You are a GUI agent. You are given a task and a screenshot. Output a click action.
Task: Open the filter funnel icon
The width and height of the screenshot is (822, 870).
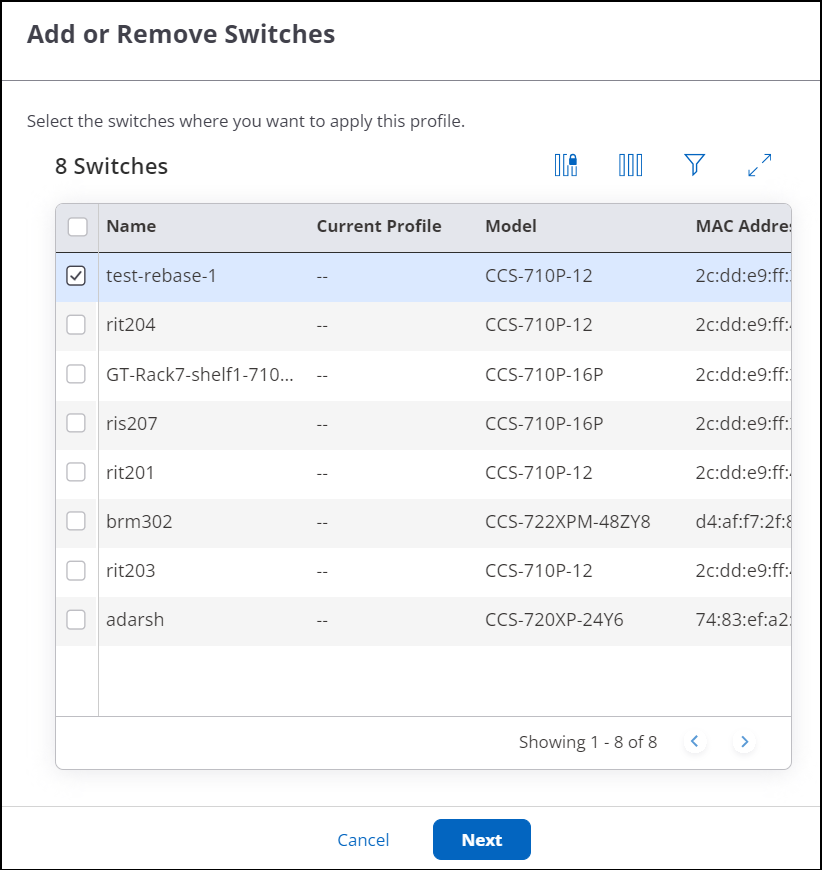(695, 165)
